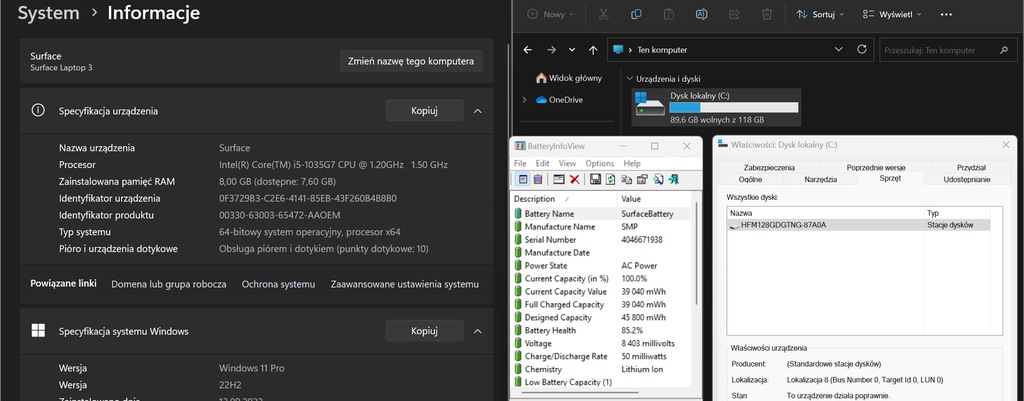Screen dimensions: 1024x401
Task: Select the HFM128GDGTNG-87A0A disk row
Action: (x=859, y=225)
